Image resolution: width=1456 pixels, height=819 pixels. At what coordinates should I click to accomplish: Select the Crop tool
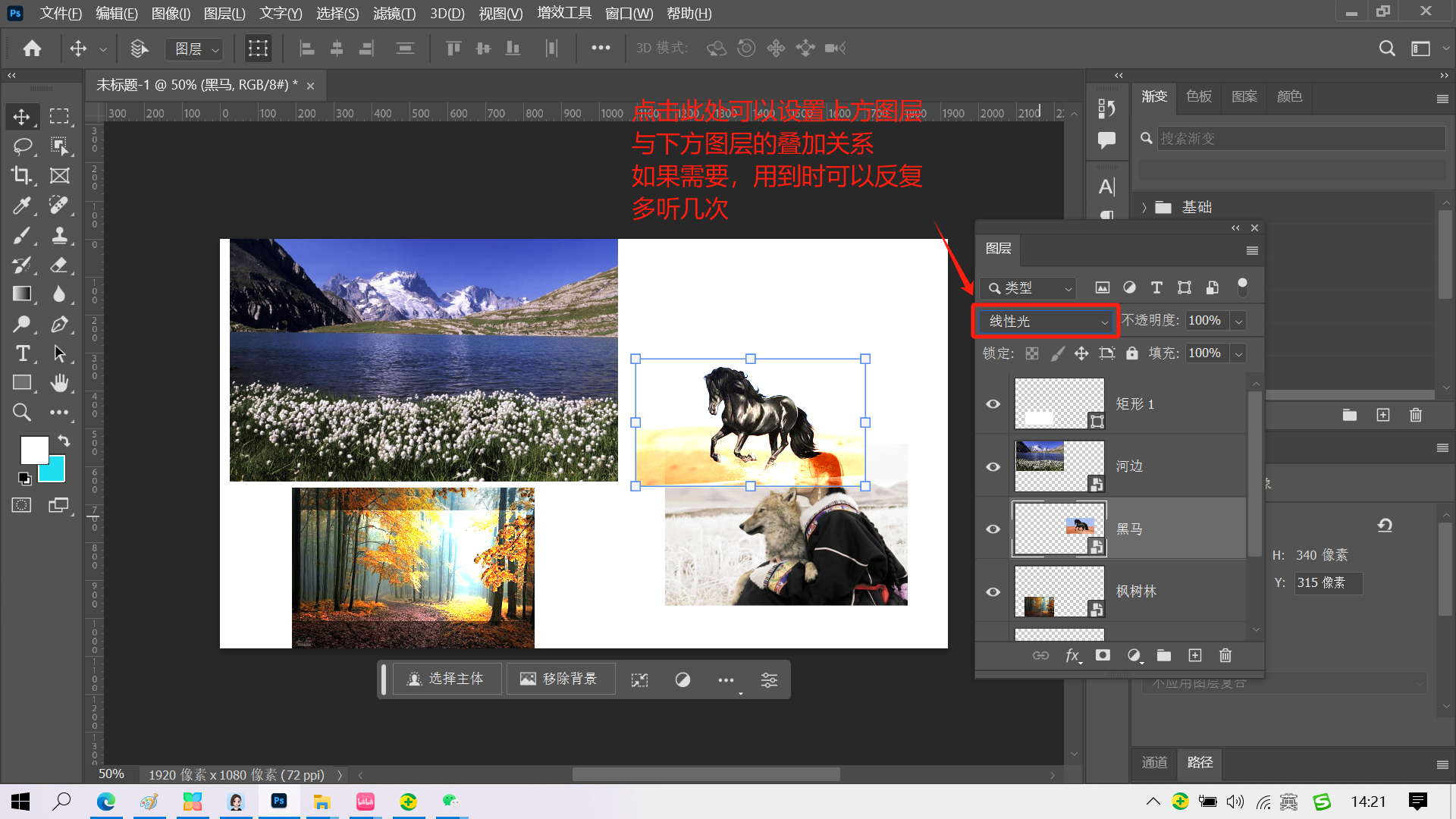[22, 175]
